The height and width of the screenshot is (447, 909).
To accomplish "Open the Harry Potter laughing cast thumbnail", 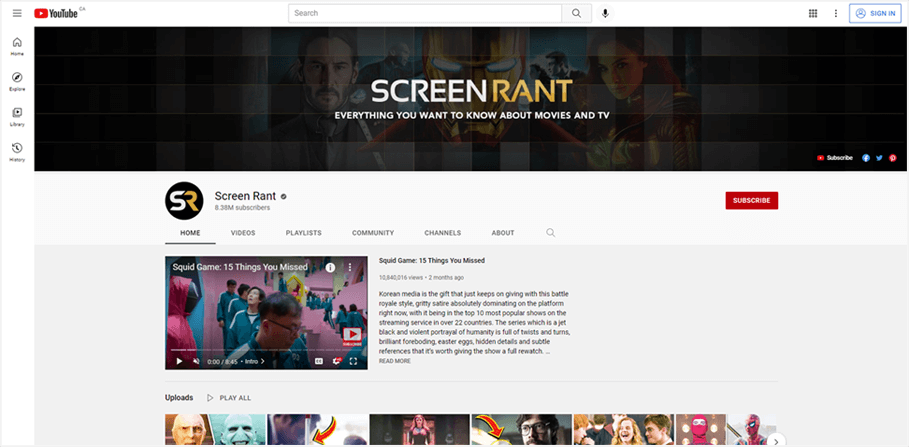I will pyautogui.click(x=624, y=430).
